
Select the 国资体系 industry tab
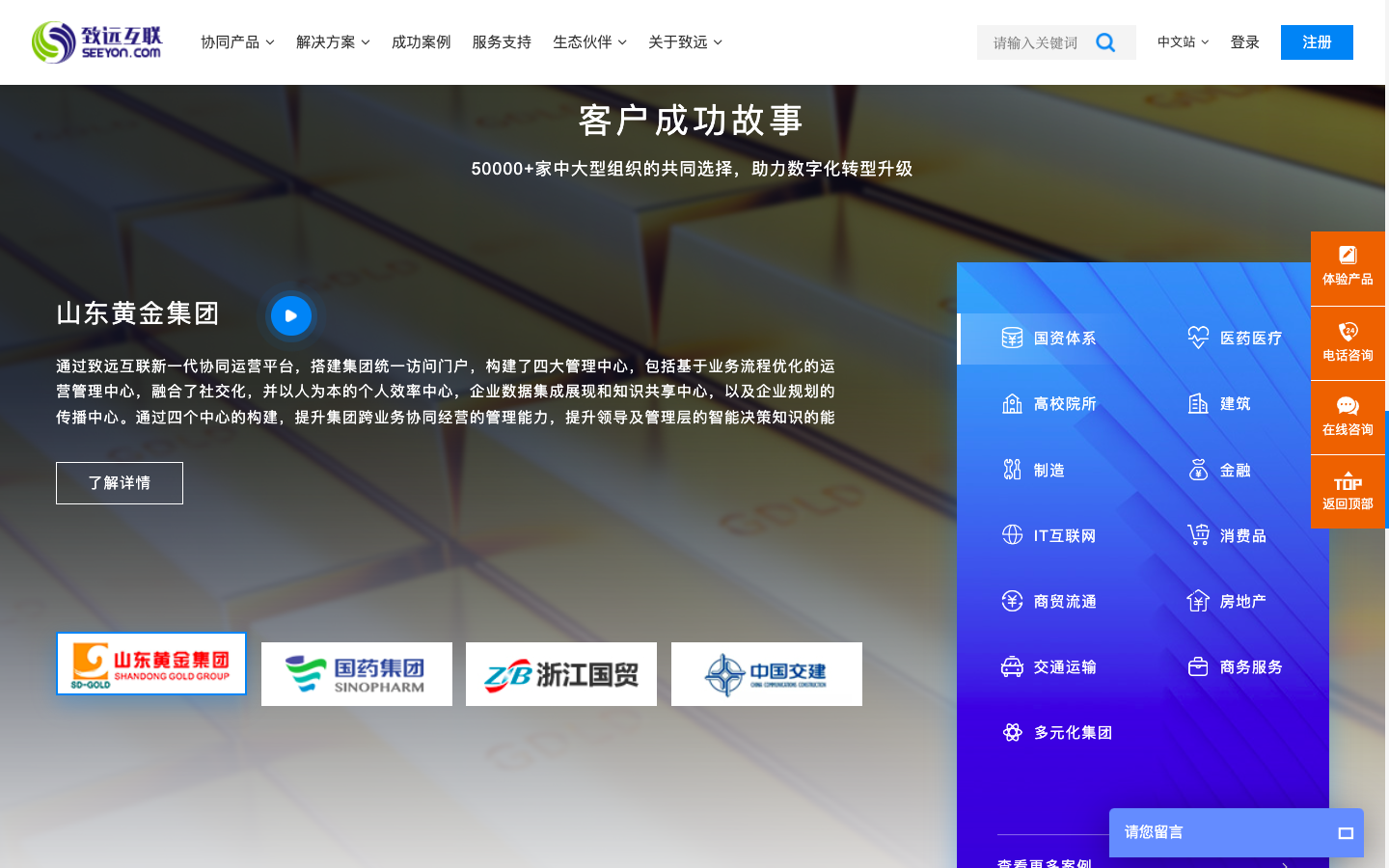tap(1049, 339)
